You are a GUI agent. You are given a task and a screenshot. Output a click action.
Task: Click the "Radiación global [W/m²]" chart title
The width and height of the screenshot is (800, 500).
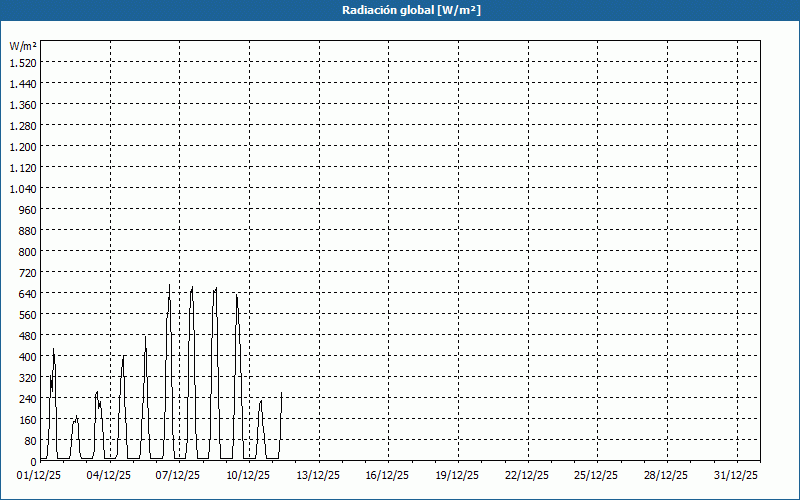[x=400, y=10]
